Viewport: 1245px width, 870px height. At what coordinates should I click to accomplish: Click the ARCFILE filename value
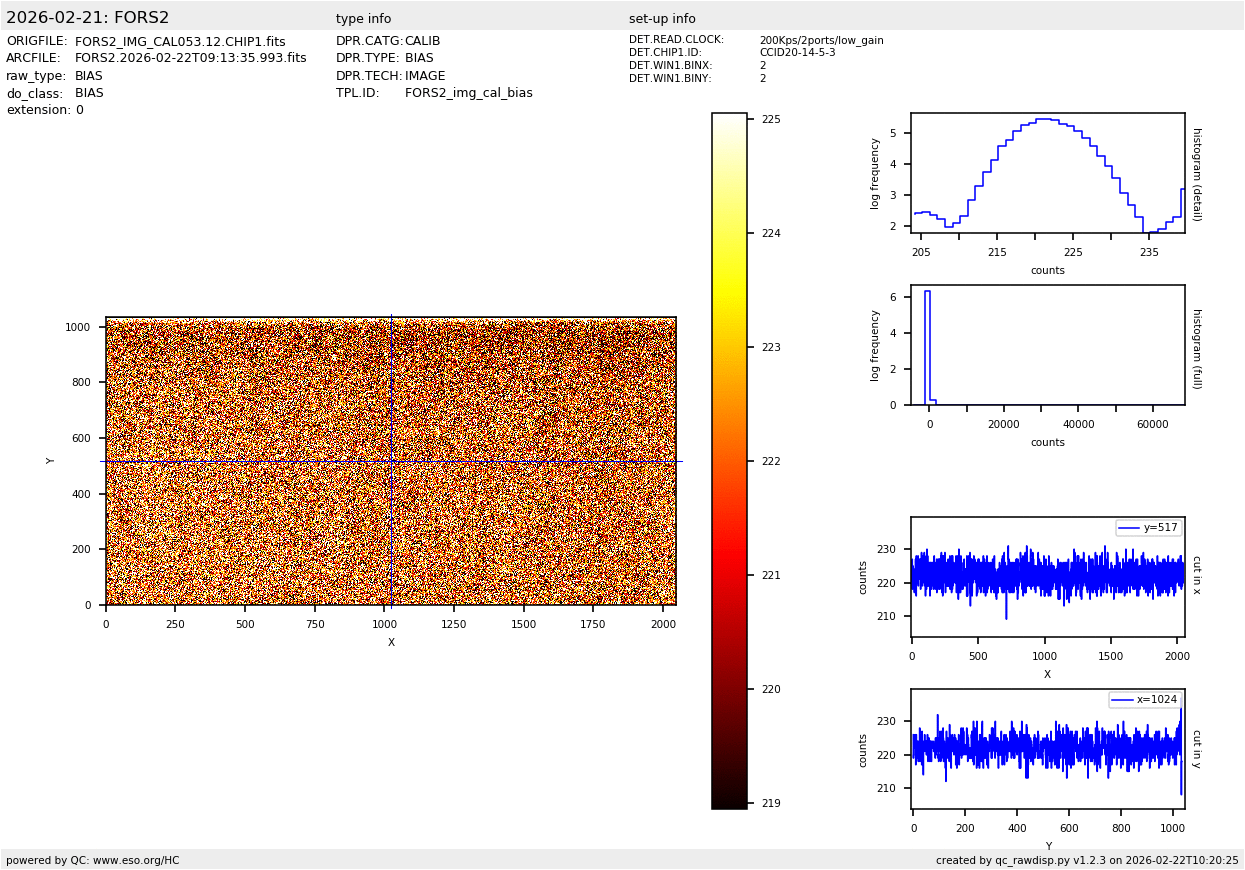tap(190, 59)
